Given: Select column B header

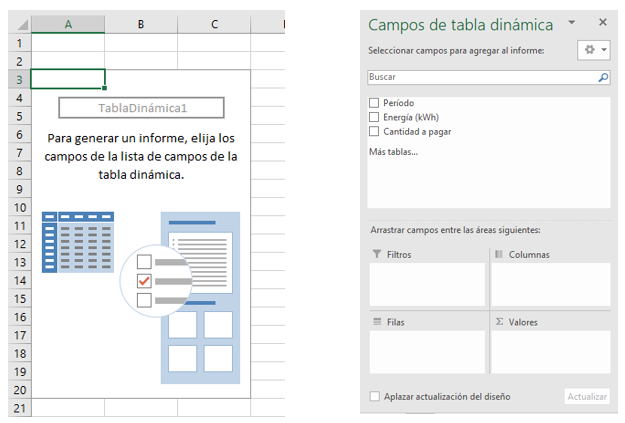Looking at the screenshot, I should coord(141,24).
